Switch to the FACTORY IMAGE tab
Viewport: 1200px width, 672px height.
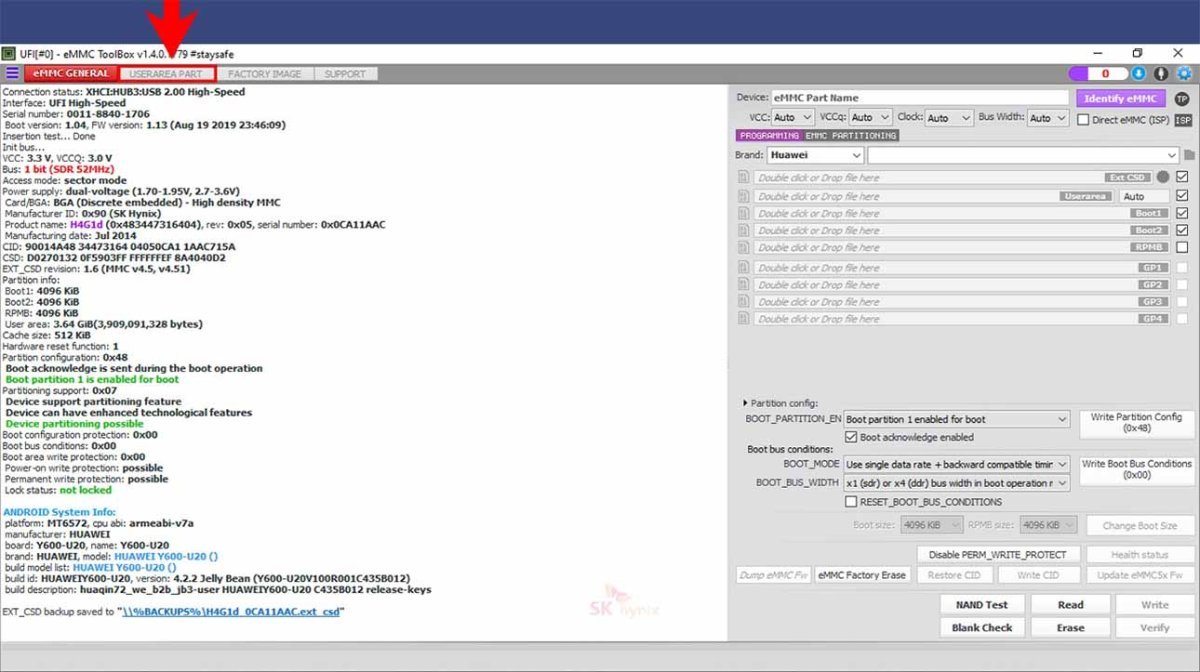click(x=264, y=73)
